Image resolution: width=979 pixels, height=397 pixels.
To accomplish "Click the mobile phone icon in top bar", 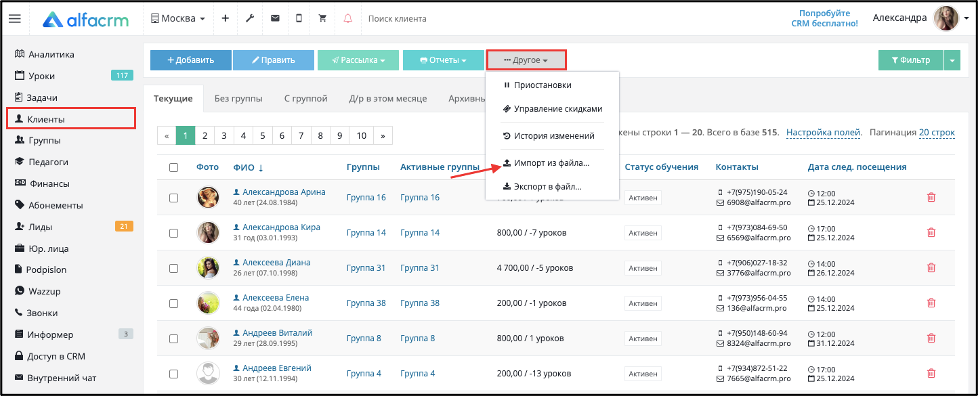I will pos(299,18).
